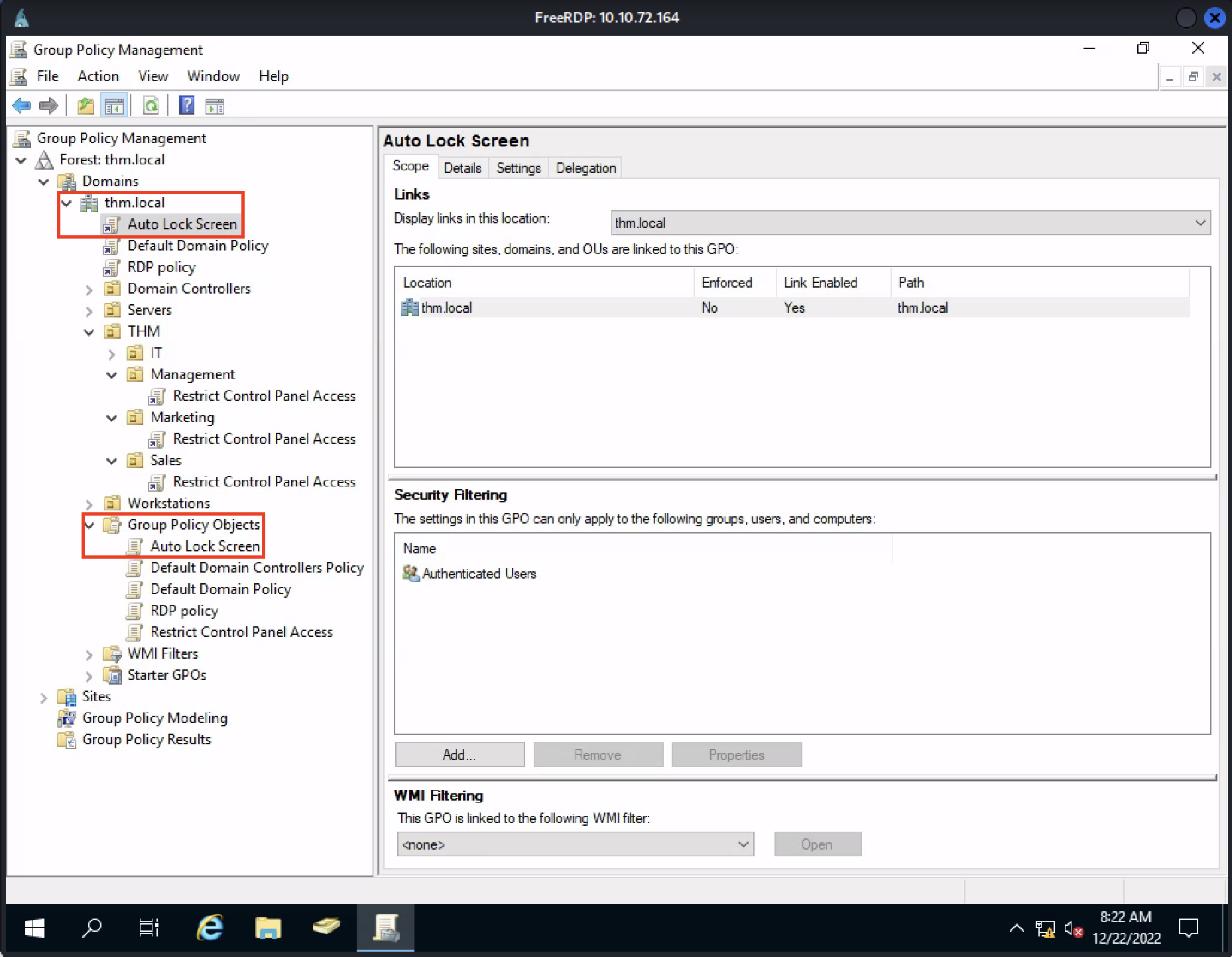Image resolution: width=1232 pixels, height=957 pixels.
Task: Toggle the Show/Hide Console Tree icon
Action: [114, 105]
